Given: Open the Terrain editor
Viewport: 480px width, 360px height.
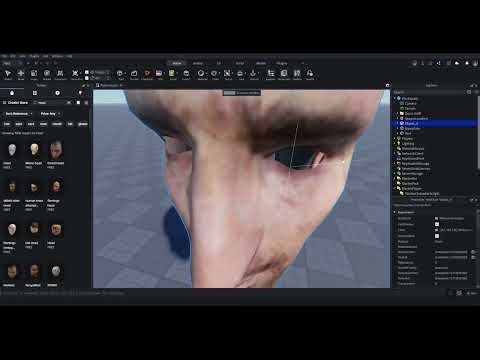Looking at the screenshot, I should point(134,74).
